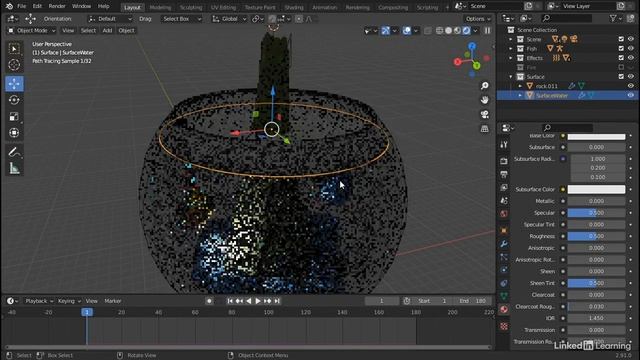The image size is (640, 360).
Task: Open the viewport Add menu
Action: pyautogui.click(x=107, y=31)
